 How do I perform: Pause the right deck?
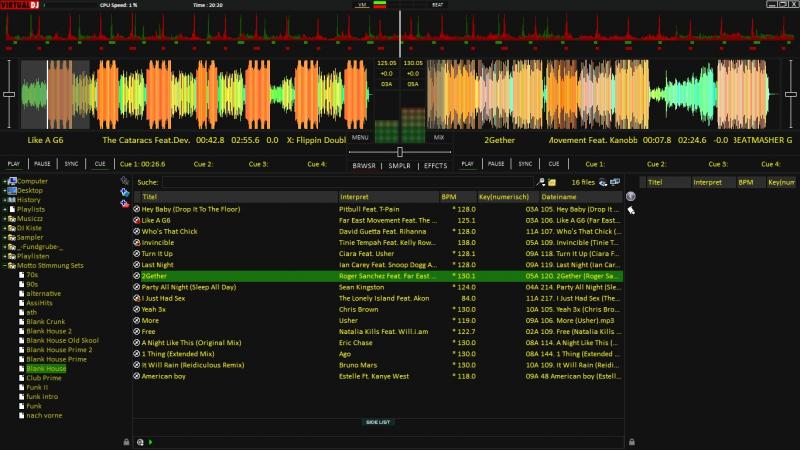coord(496,164)
